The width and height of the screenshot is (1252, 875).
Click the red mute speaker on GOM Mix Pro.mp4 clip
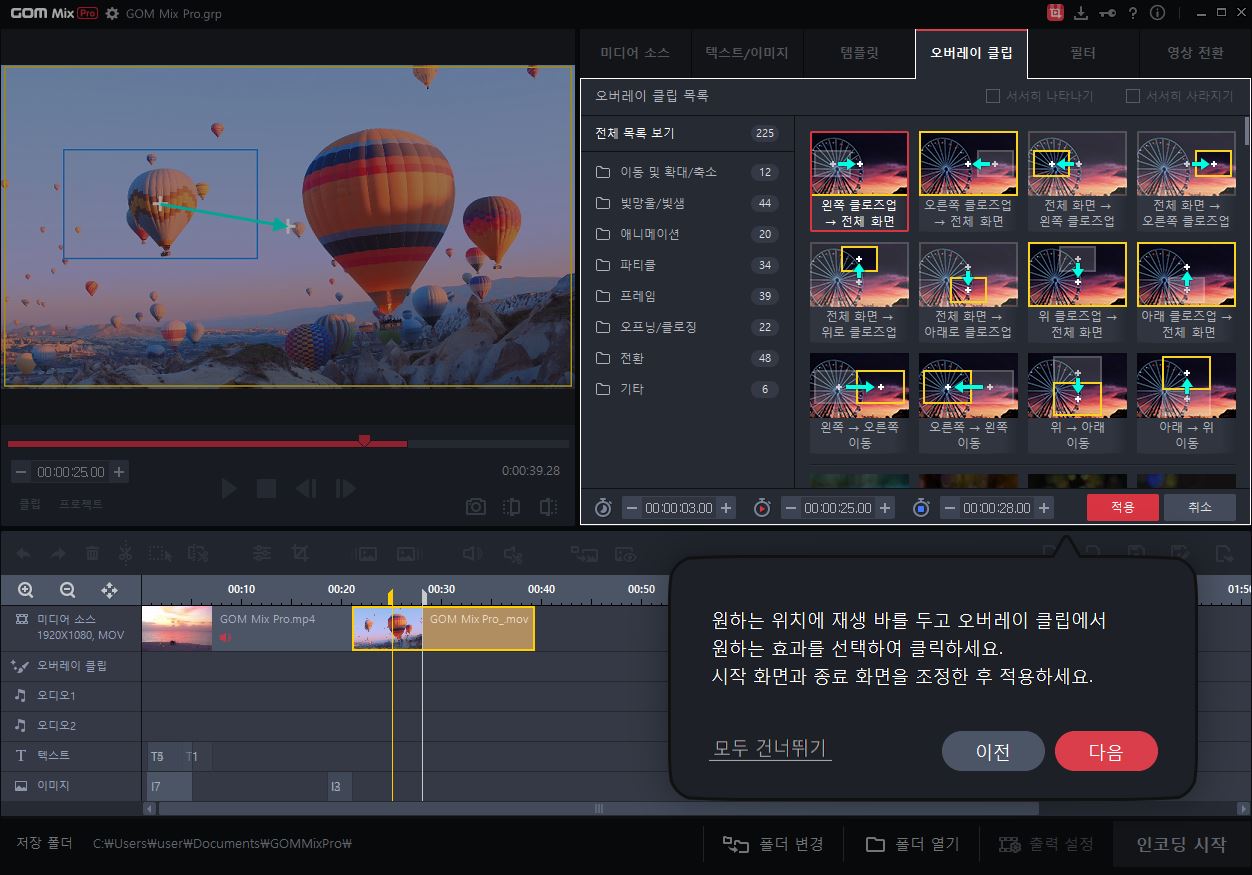225,637
